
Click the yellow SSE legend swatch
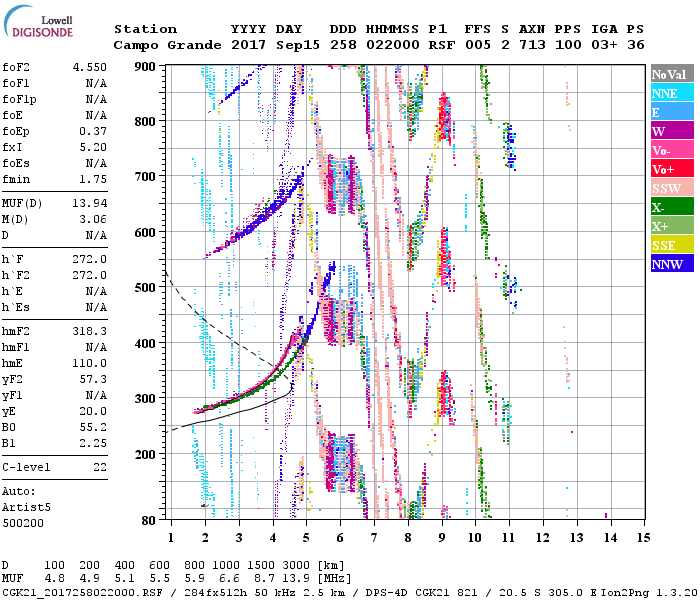[x=671, y=245]
